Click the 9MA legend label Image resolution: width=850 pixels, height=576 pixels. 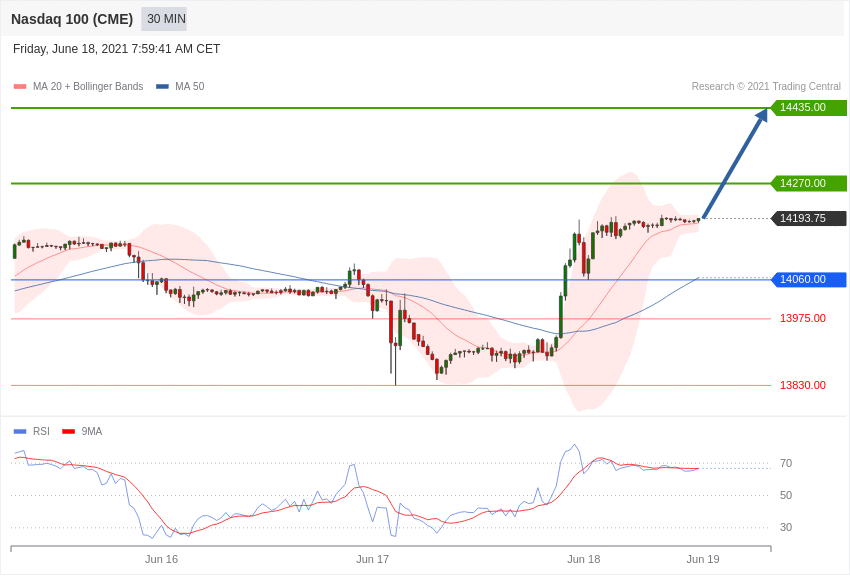[92, 431]
